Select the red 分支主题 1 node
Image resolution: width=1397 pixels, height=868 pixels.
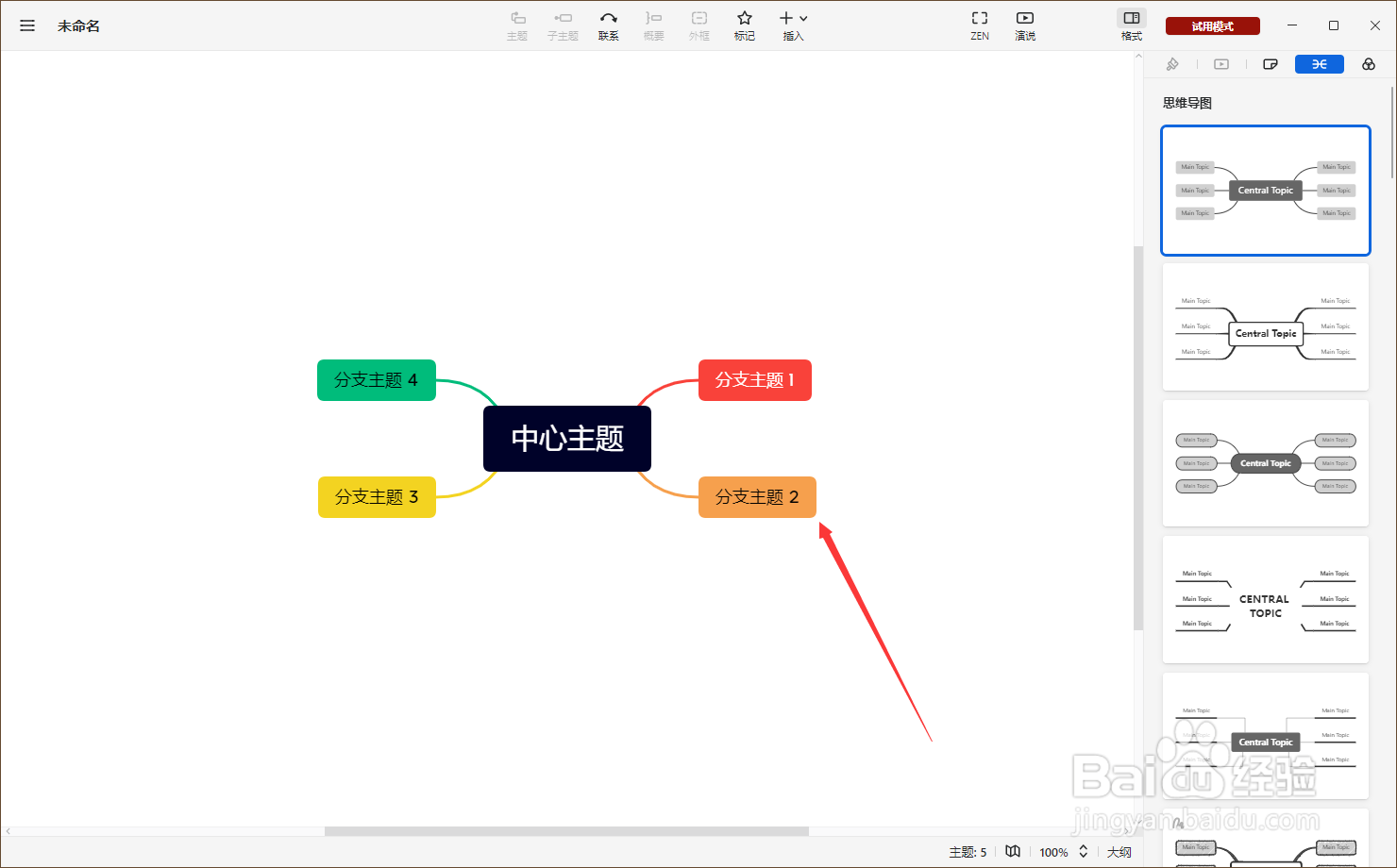point(755,380)
